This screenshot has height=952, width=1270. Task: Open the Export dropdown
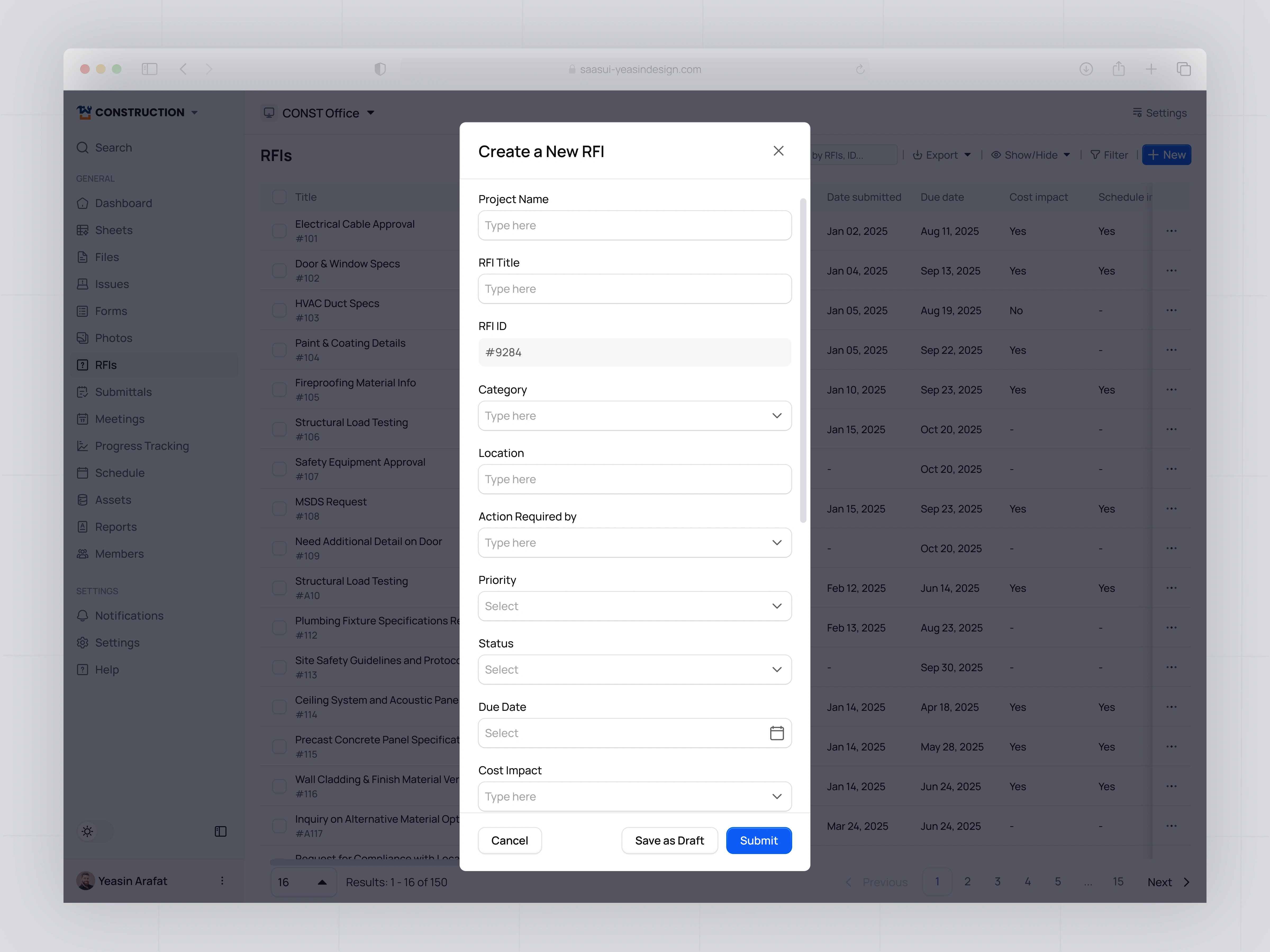pyautogui.click(x=942, y=155)
